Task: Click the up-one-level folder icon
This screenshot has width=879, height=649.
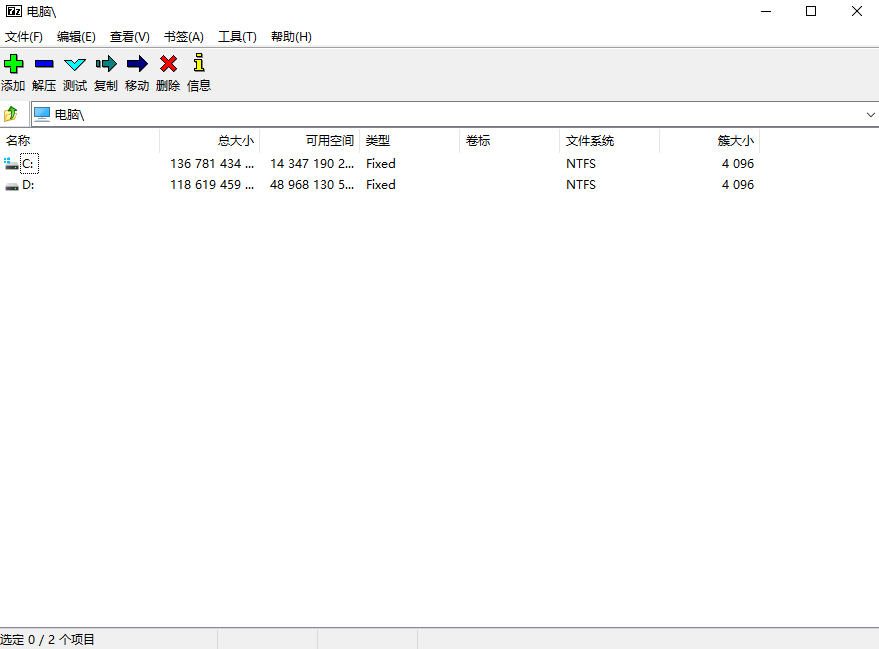Action: [x=11, y=114]
